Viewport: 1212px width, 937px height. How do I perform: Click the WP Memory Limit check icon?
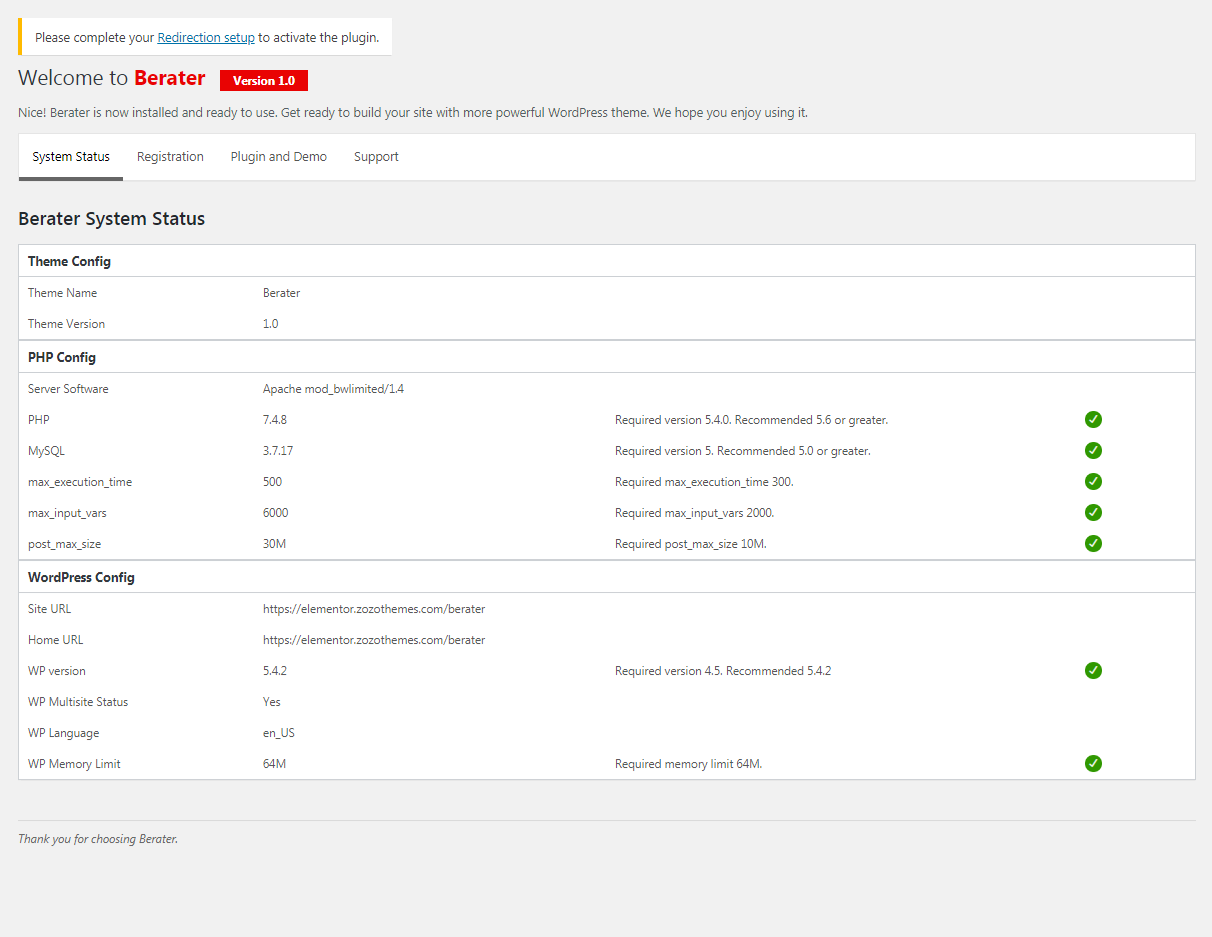(1093, 764)
